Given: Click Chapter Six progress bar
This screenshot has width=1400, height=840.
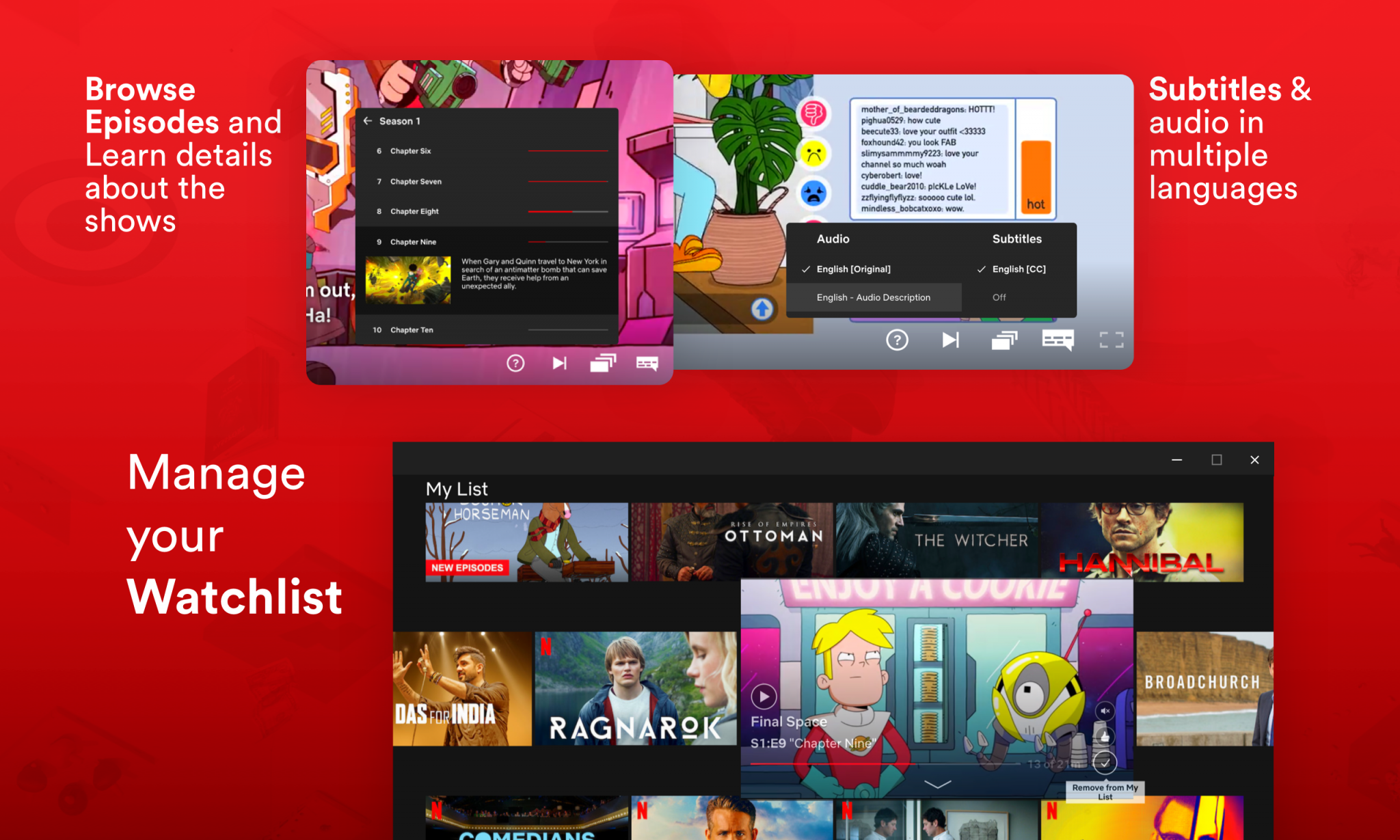Looking at the screenshot, I should tap(568, 151).
